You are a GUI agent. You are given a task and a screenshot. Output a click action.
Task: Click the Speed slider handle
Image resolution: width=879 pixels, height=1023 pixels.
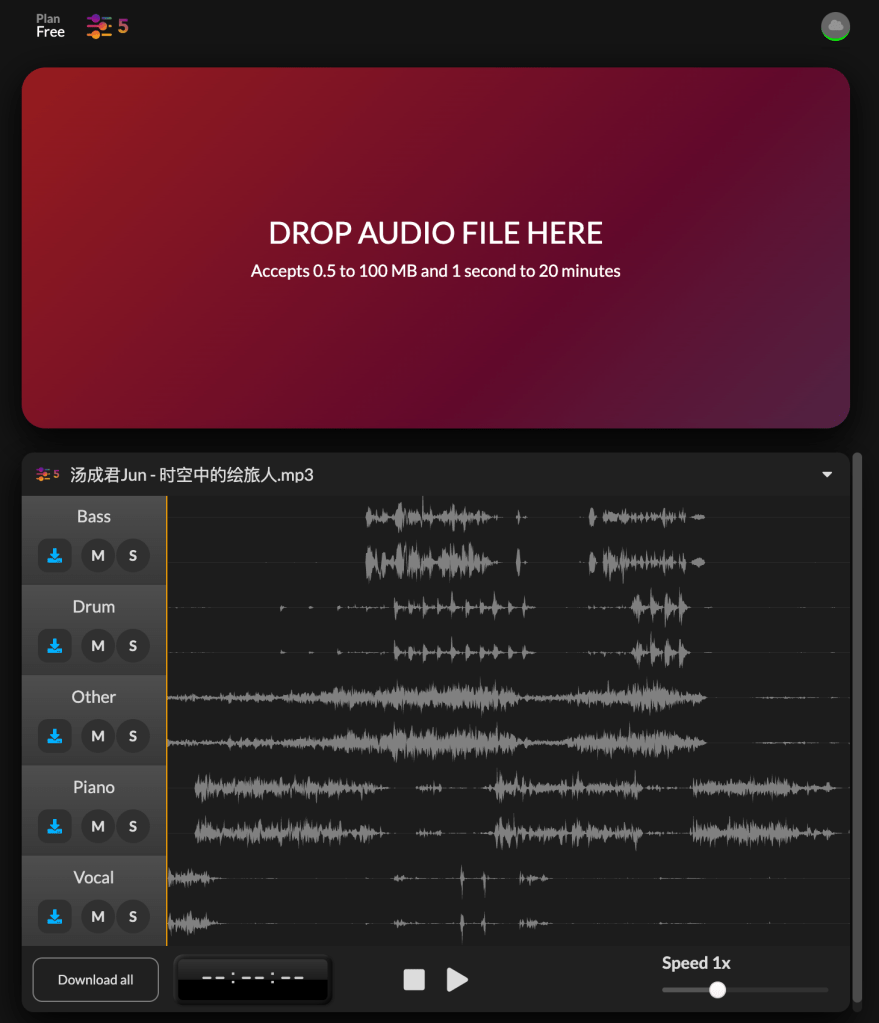[717, 990]
